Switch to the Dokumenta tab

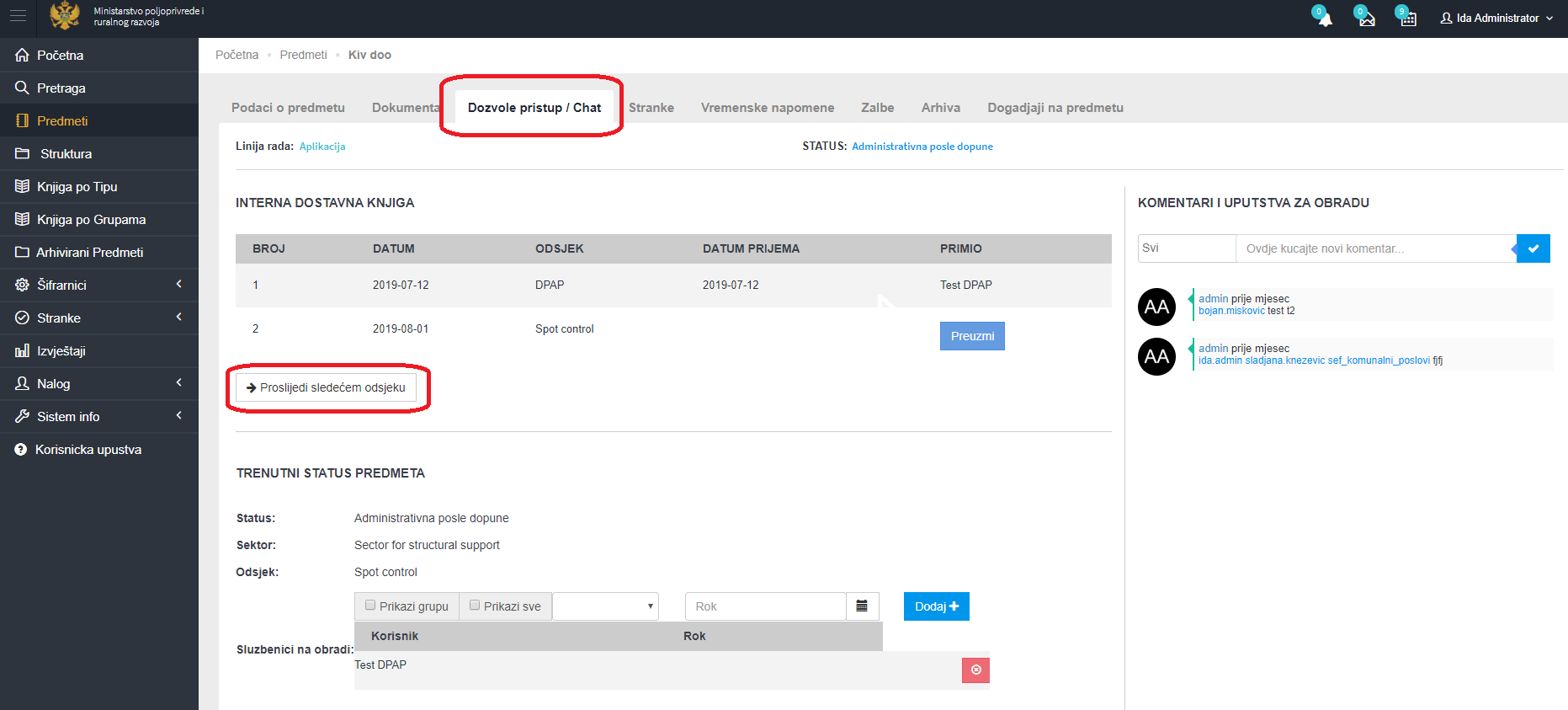point(405,108)
